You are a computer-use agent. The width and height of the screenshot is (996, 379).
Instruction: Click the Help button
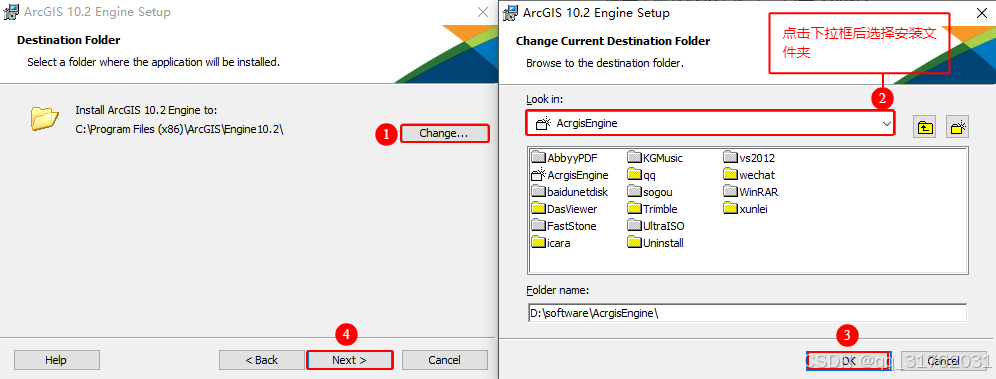coord(56,360)
